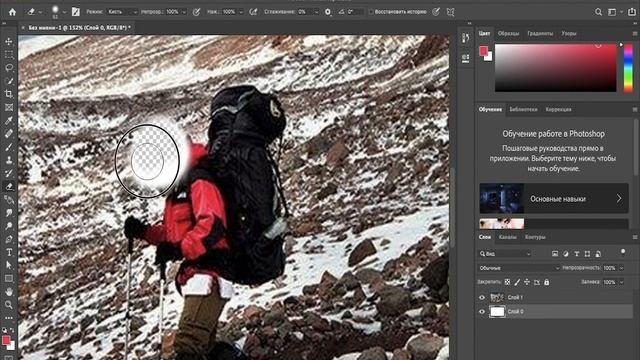Viewport: 640px width, 360px height.
Task: Select the Zoom tool
Action: coord(9,304)
